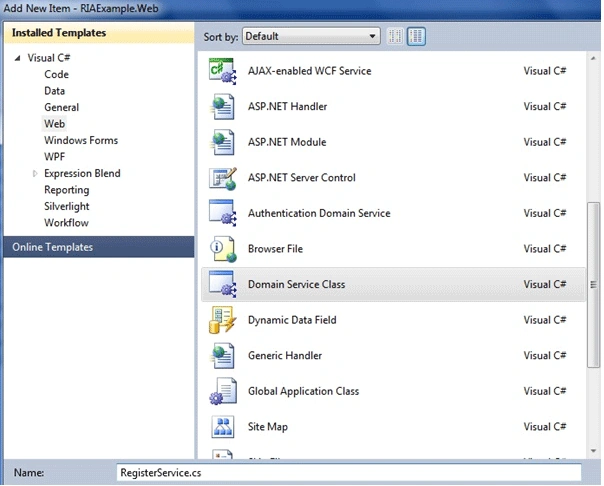Click the Site Map template icon
The image size is (604, 486).
point(223,427)
